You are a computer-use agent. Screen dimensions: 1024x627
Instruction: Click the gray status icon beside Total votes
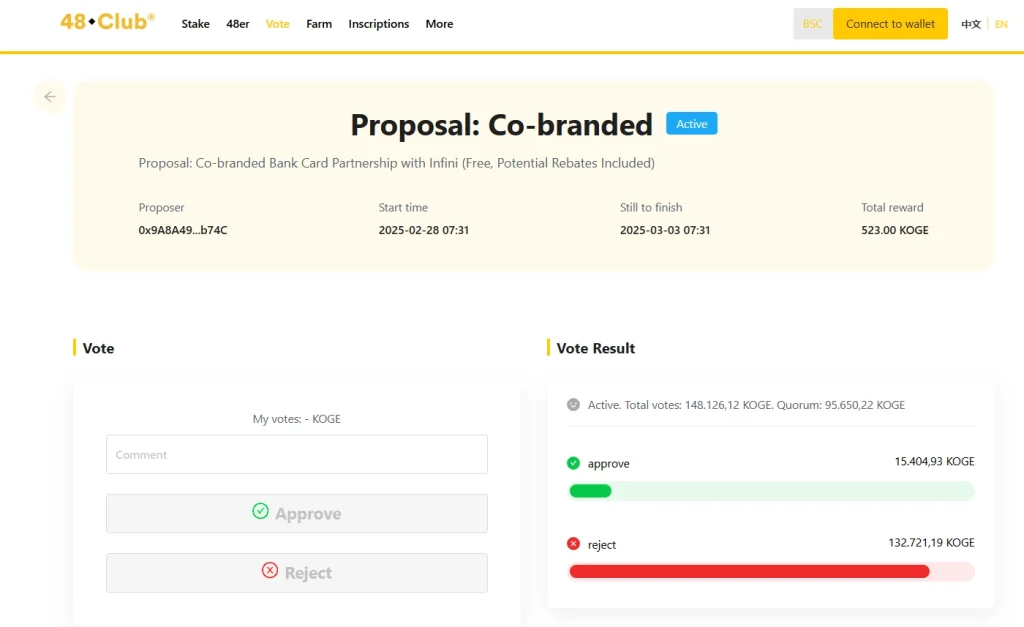[x=573, y=405]
